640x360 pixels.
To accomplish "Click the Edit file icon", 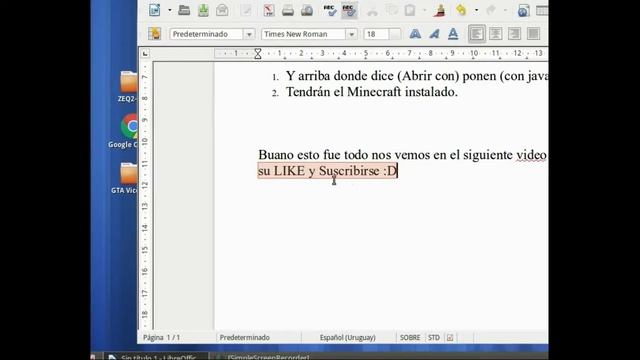I will [246, 10].
